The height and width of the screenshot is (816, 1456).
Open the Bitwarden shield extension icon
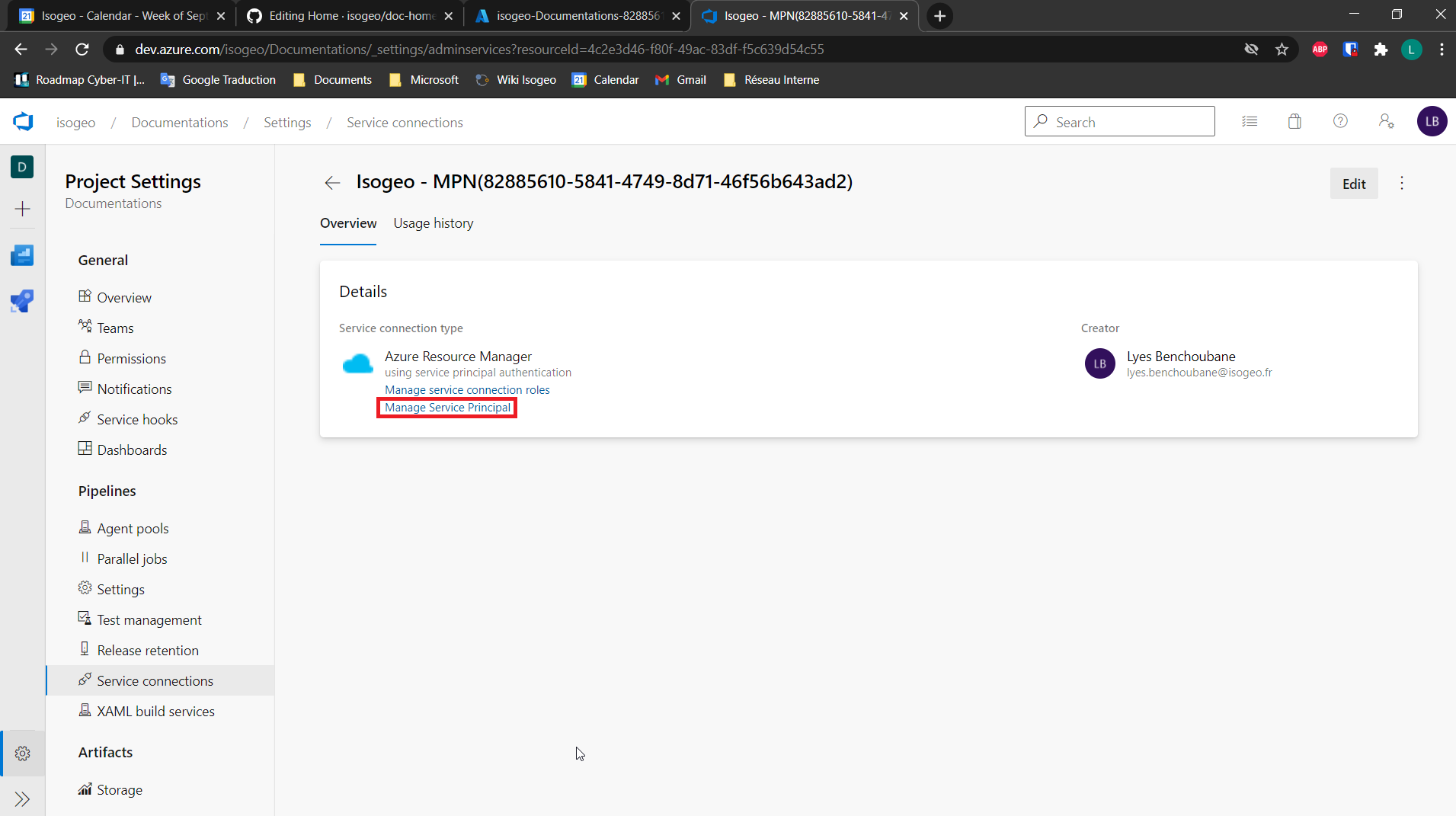(x=1350, y=50)
